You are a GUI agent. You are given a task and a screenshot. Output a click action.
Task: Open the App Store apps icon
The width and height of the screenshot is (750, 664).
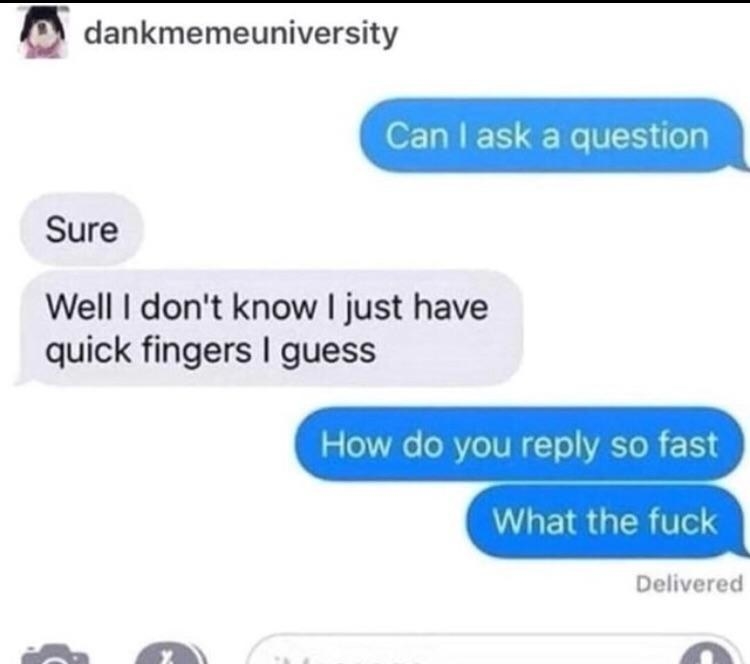point(171,653)
